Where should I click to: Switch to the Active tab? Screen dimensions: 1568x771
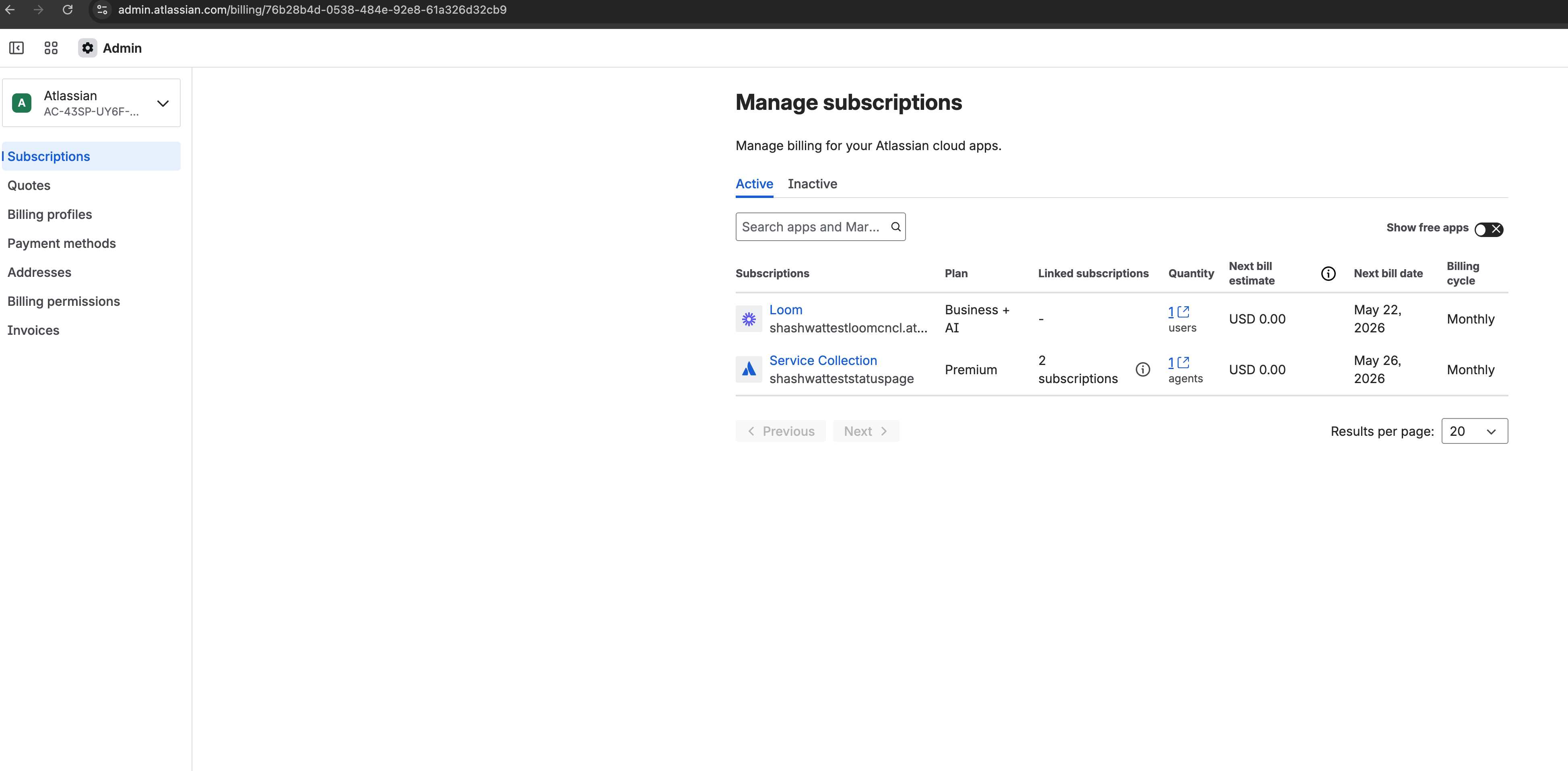[754, 184]
